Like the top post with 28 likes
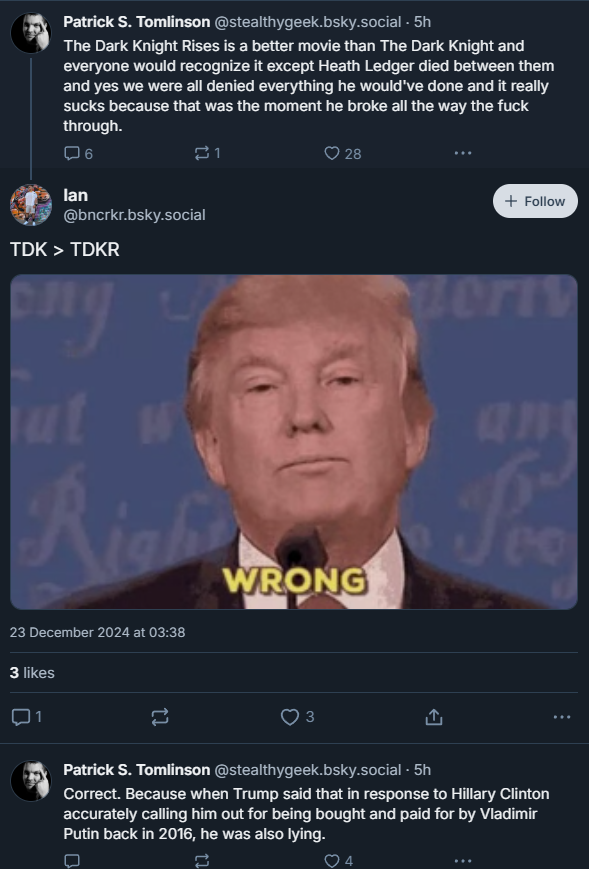This screenshot has width=589, height=869. pos(342,153)
